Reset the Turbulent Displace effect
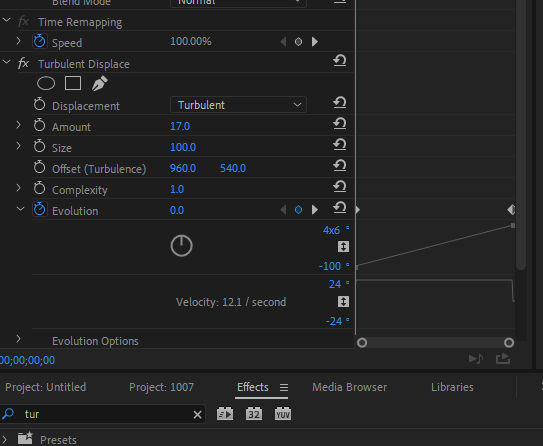The height and width of the screenshot is (446, 543). (339, 61)
